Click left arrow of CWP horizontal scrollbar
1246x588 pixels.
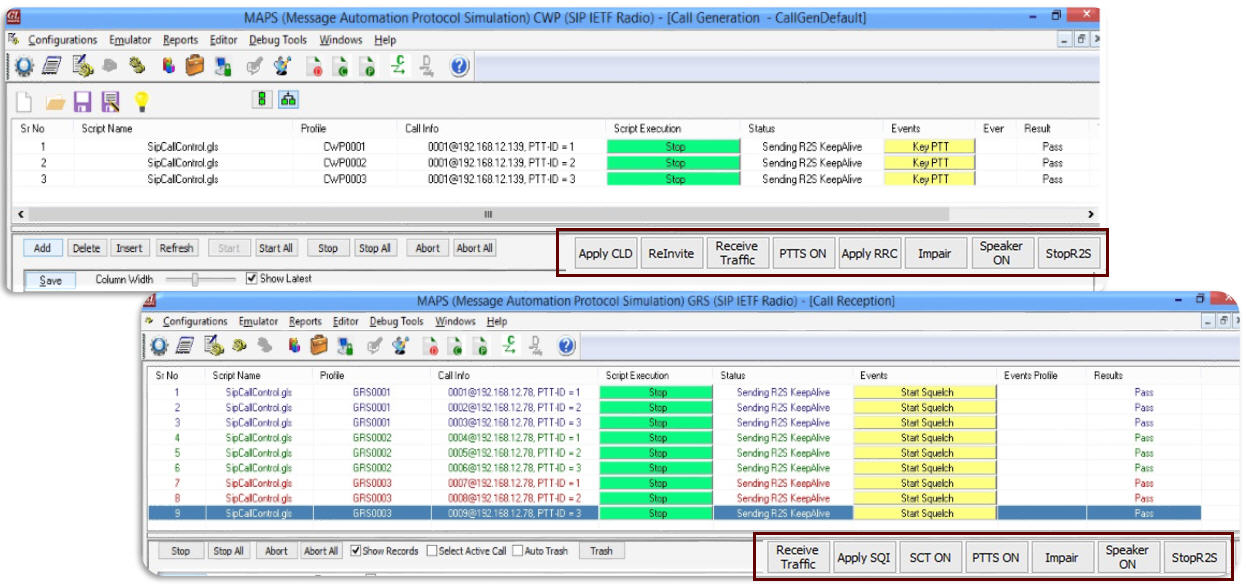(20, 215)
